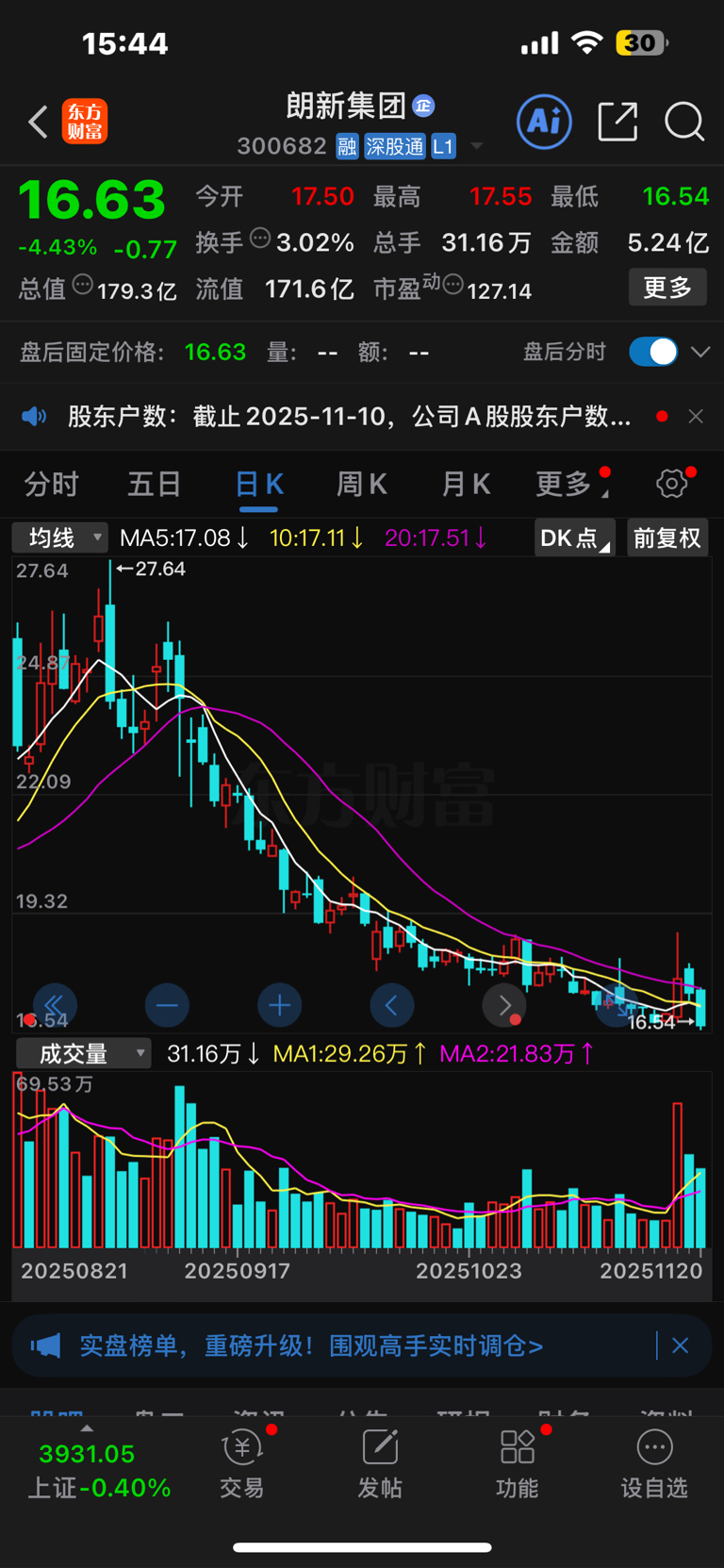Open the 成交量 indicator dropdown
Image resolution: width=724 pixels, height=1568 pixels.
pyautogui.click(x=83, y=1053)
